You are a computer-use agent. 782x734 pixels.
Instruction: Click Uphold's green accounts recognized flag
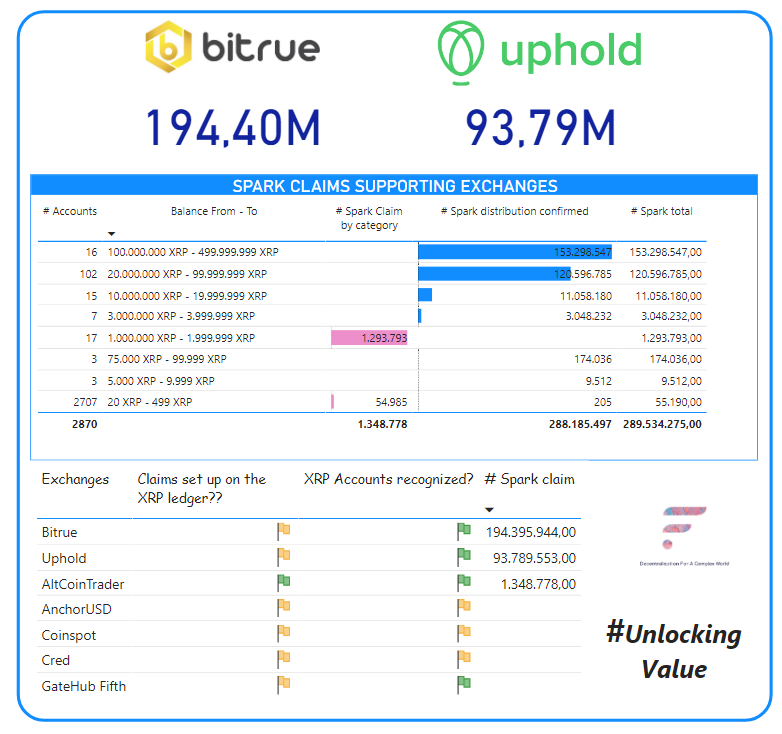(x=464, y=557)
